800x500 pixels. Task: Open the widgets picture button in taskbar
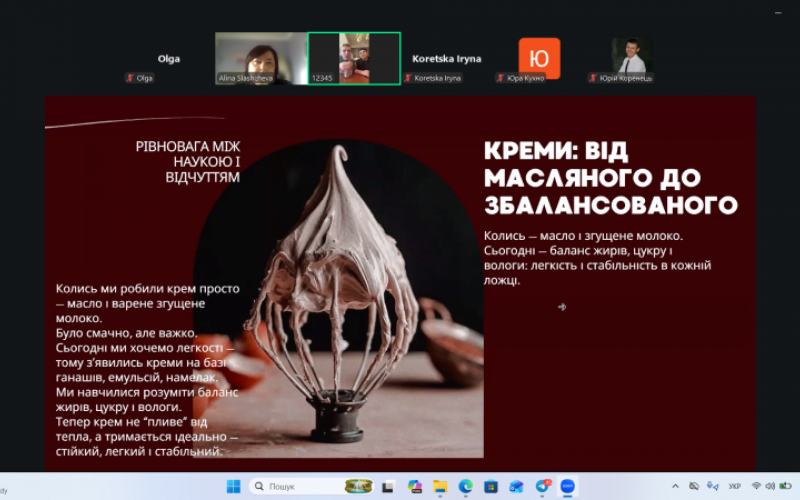(x=358, y=486)
